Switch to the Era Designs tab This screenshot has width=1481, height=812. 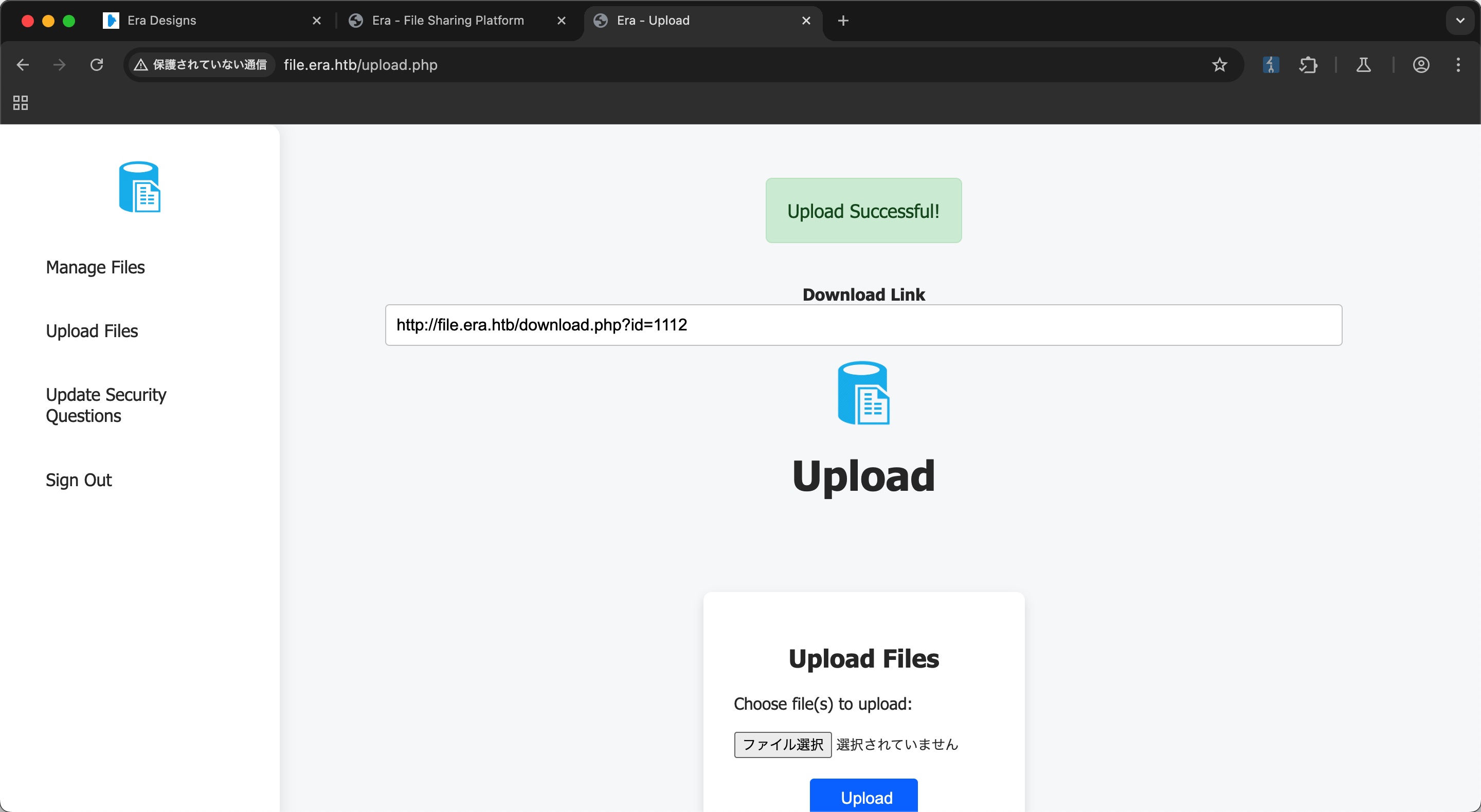[161, 21]
